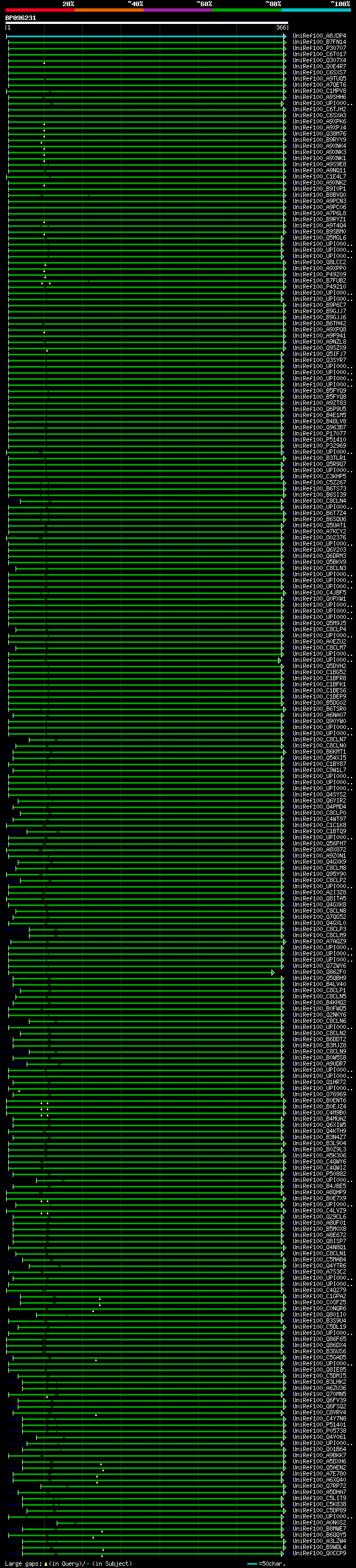
Task: Select the UniRef100_C4M9B0 label
Action: pyautogui.click(x=319, y=1112)
